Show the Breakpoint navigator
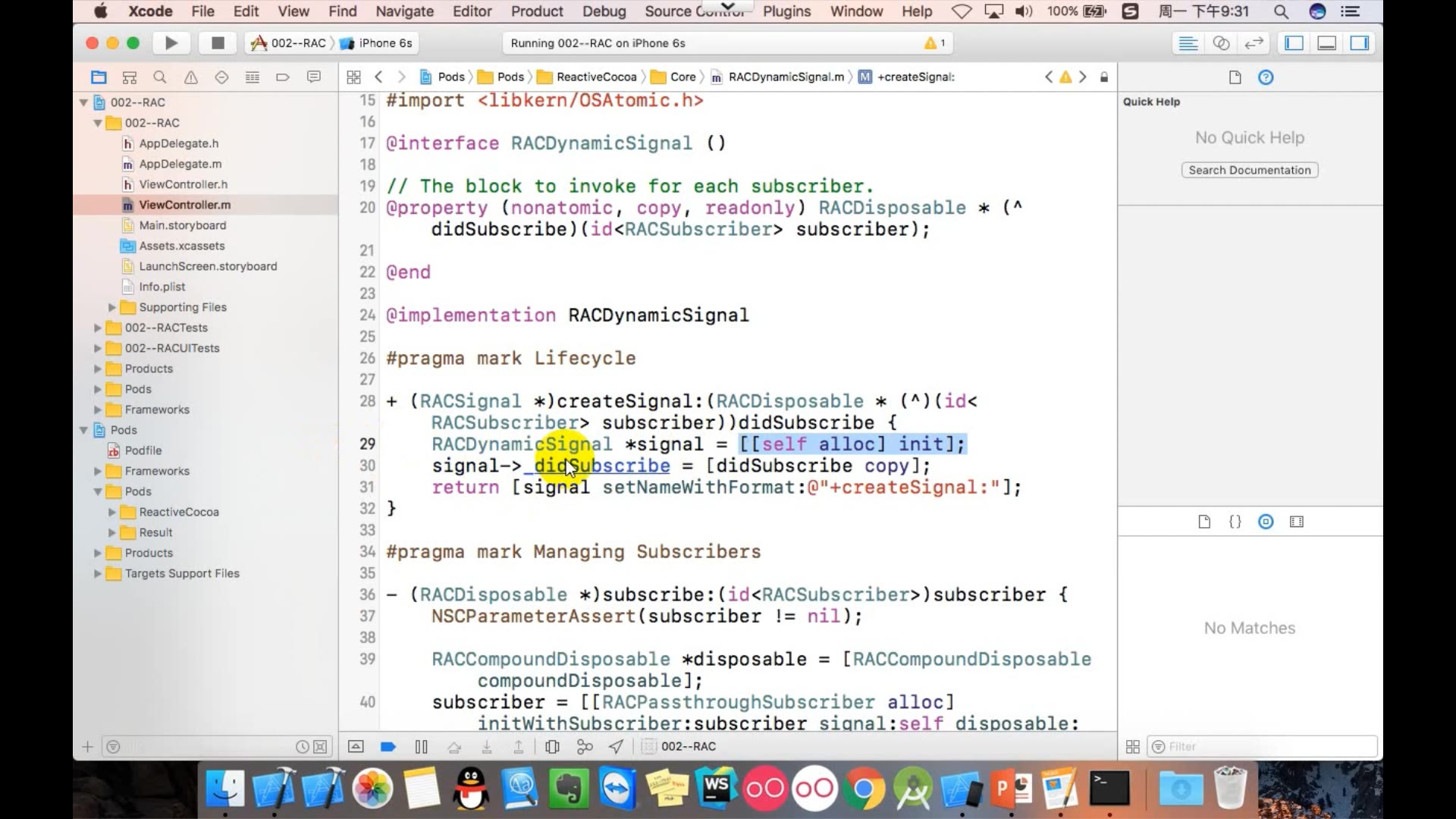 (283, 77)
